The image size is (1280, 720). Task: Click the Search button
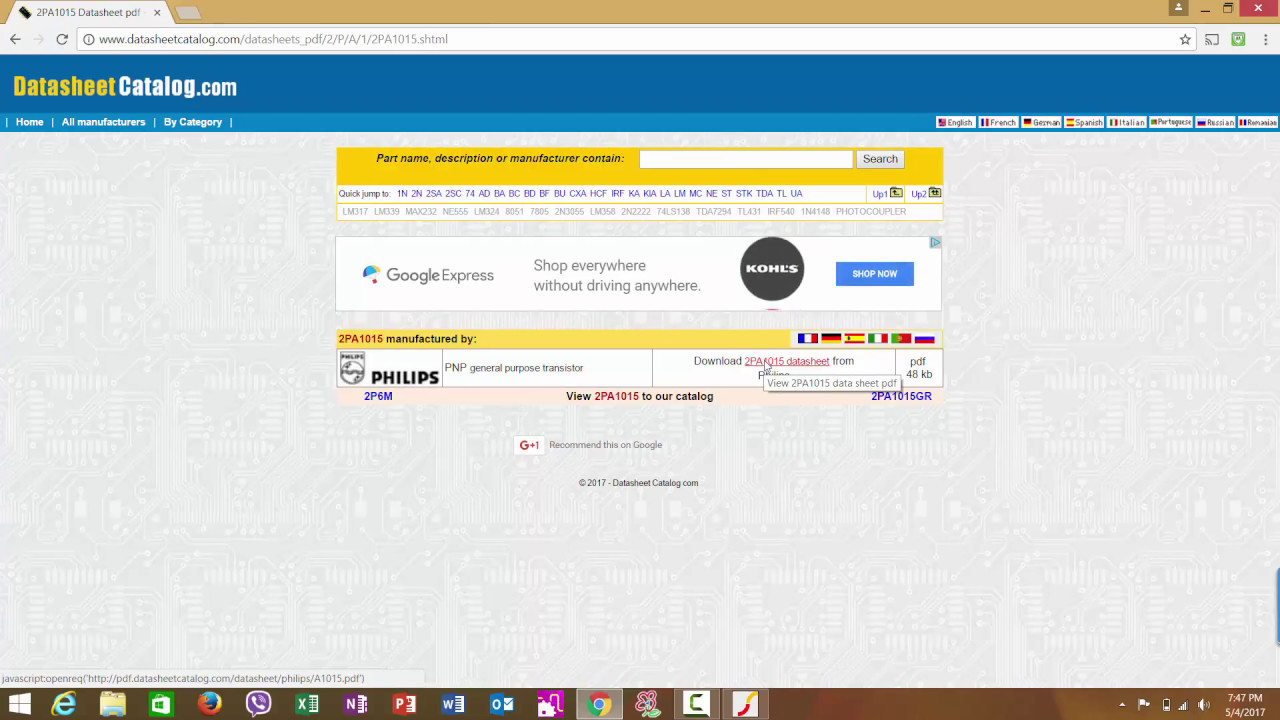tap(880, 159)
